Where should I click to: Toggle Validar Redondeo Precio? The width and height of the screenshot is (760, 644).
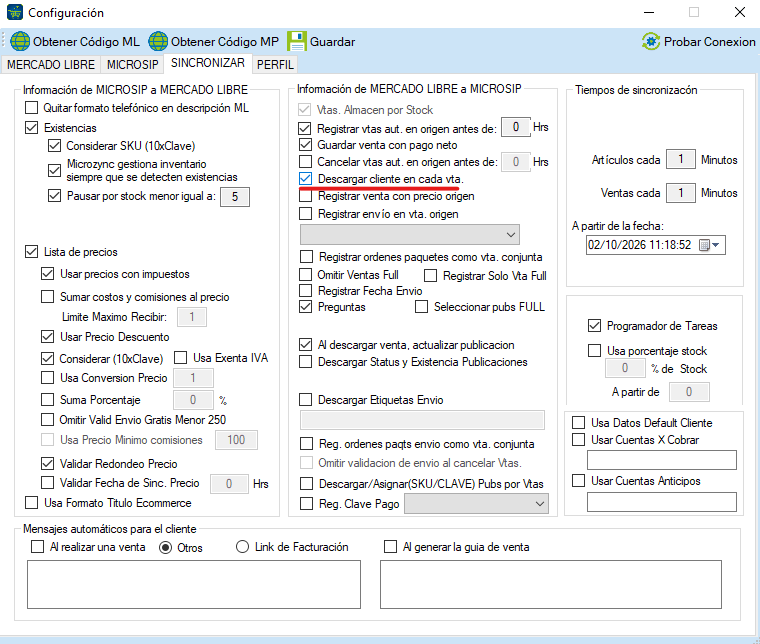[x=48, y=464]
